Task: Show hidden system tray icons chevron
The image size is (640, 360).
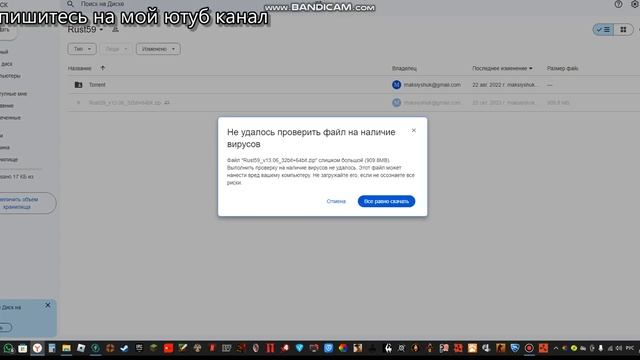Action: (x=556, y=348)
